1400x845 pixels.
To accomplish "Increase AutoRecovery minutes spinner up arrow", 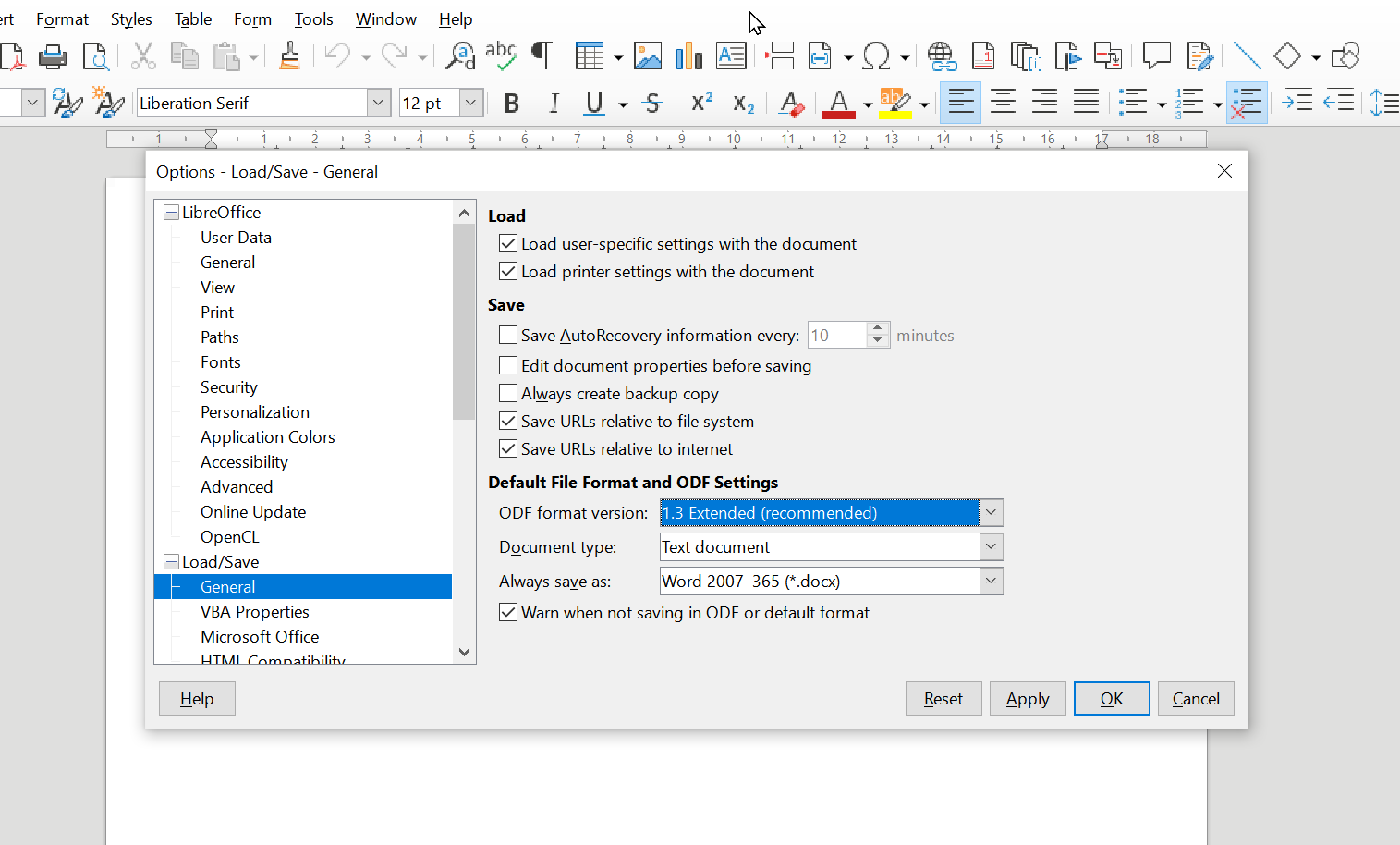I will point(878,328).
